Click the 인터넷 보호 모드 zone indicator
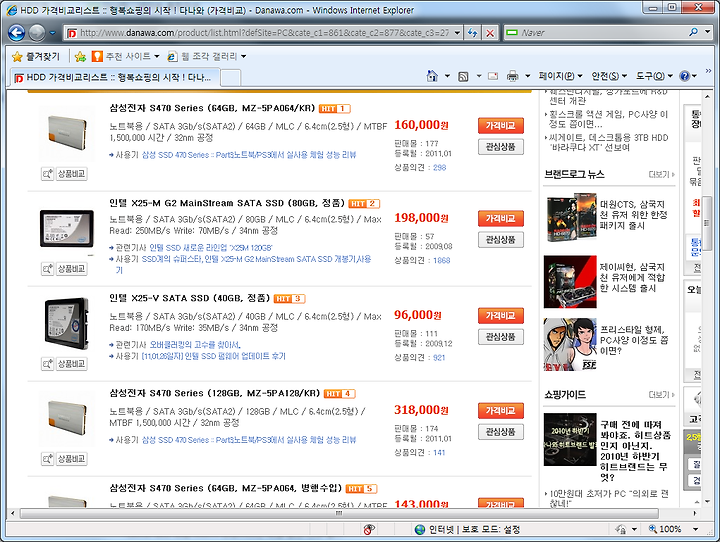720x542 pixels. coord(467,530)
